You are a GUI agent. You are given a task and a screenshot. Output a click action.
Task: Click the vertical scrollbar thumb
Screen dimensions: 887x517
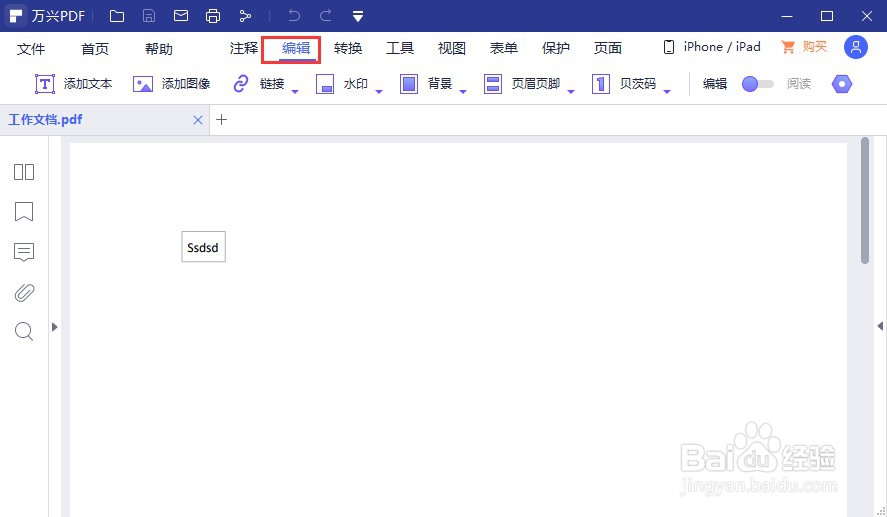[864, 201]
